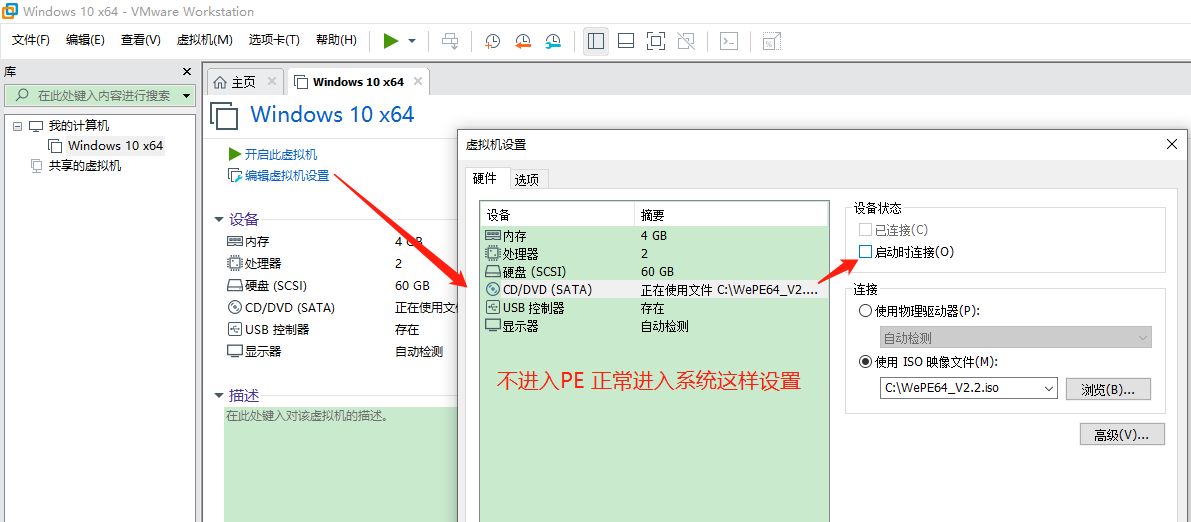Select Windows 10 x64 in library tree
The width and height of the screenshot is (1191, 522).
[115, 145]
